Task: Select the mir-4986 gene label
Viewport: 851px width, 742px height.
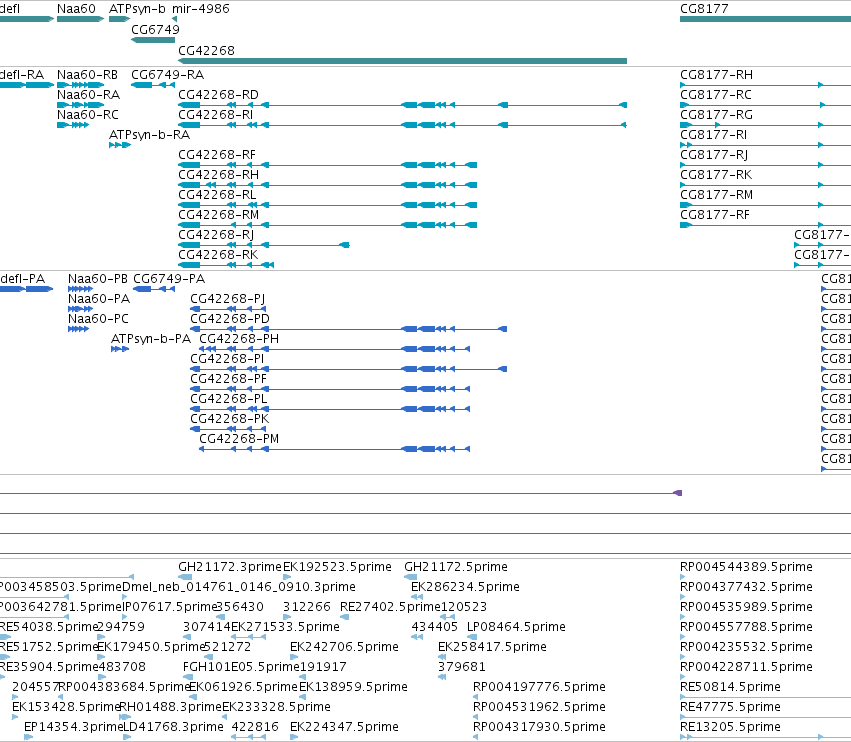Action: [201, 9]
